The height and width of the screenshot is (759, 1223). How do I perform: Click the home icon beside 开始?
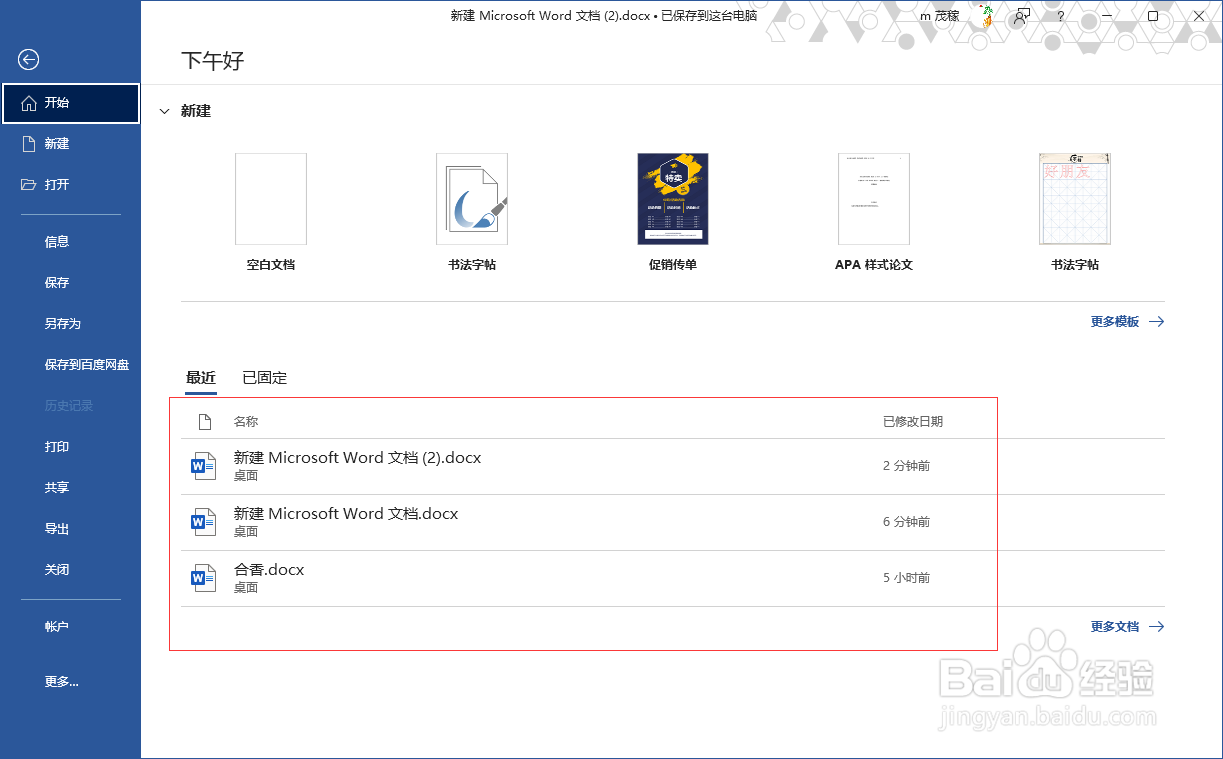tap(28, 103)
